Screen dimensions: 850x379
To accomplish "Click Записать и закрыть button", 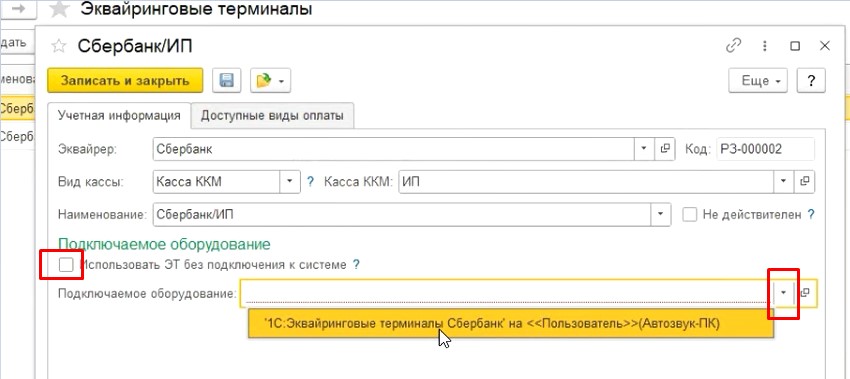I will point(125,81).
